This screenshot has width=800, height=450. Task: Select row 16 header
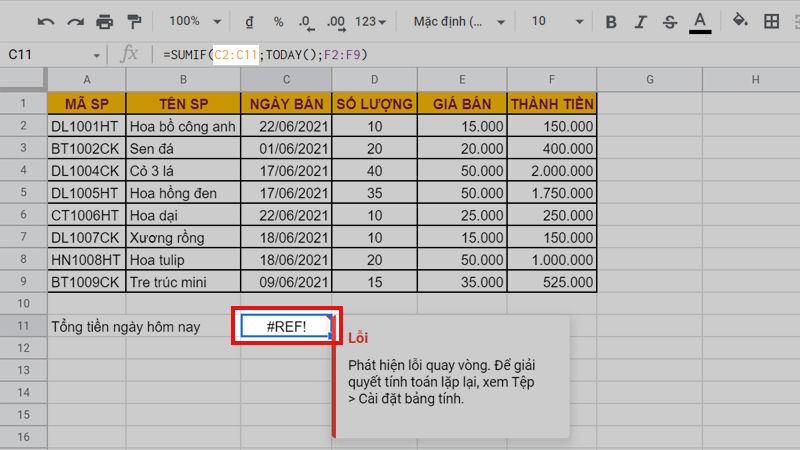click(x=23, y=437)
